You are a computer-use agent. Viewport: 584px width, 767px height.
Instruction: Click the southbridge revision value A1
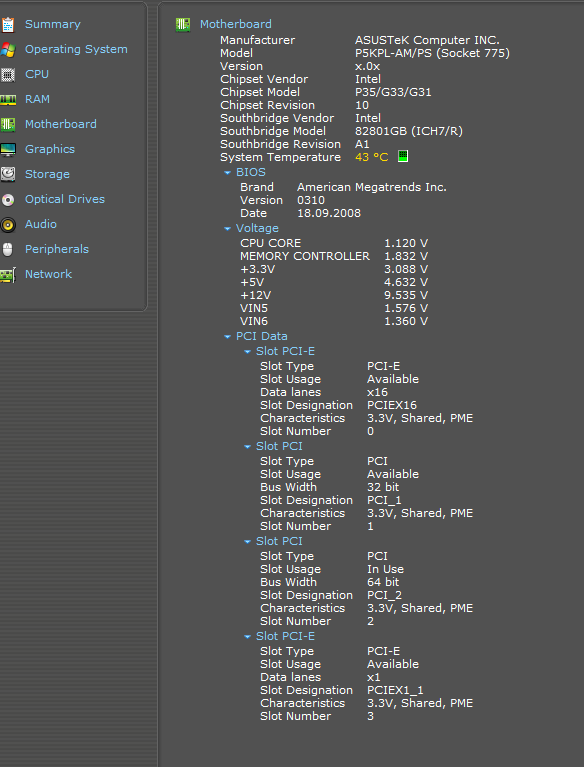[x=362, y=144]
